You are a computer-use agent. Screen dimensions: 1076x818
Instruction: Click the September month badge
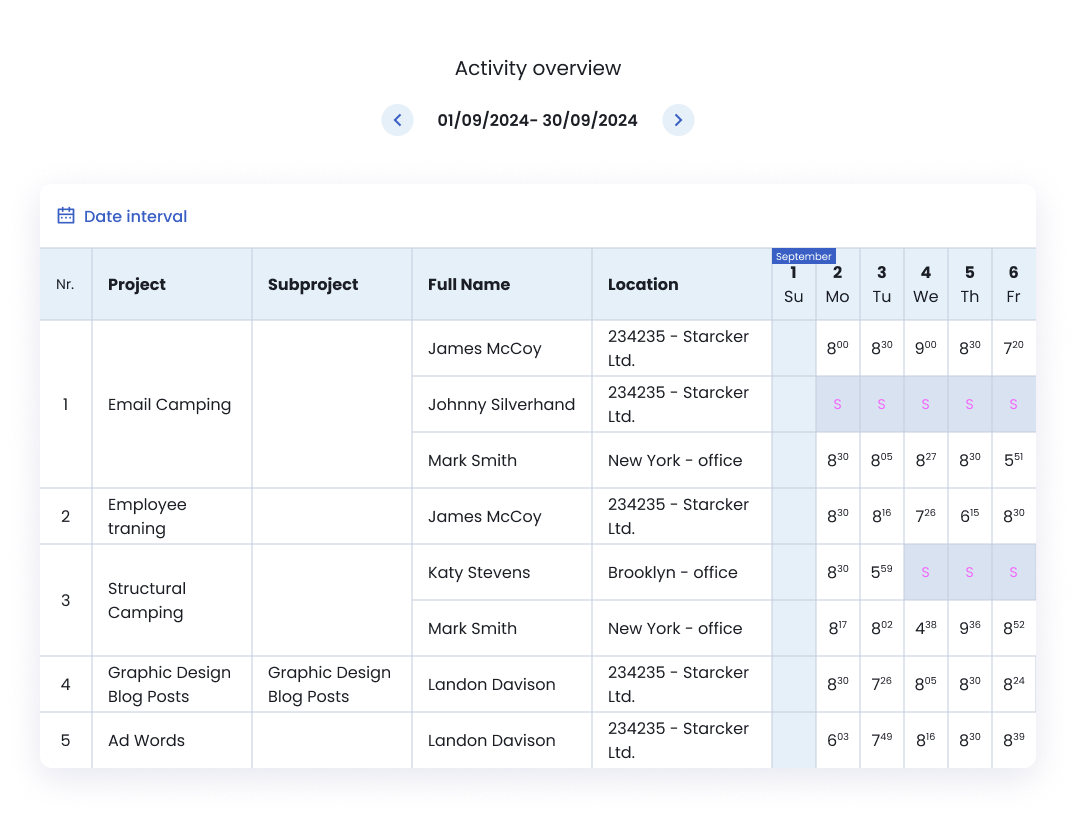tap(805, 255)
